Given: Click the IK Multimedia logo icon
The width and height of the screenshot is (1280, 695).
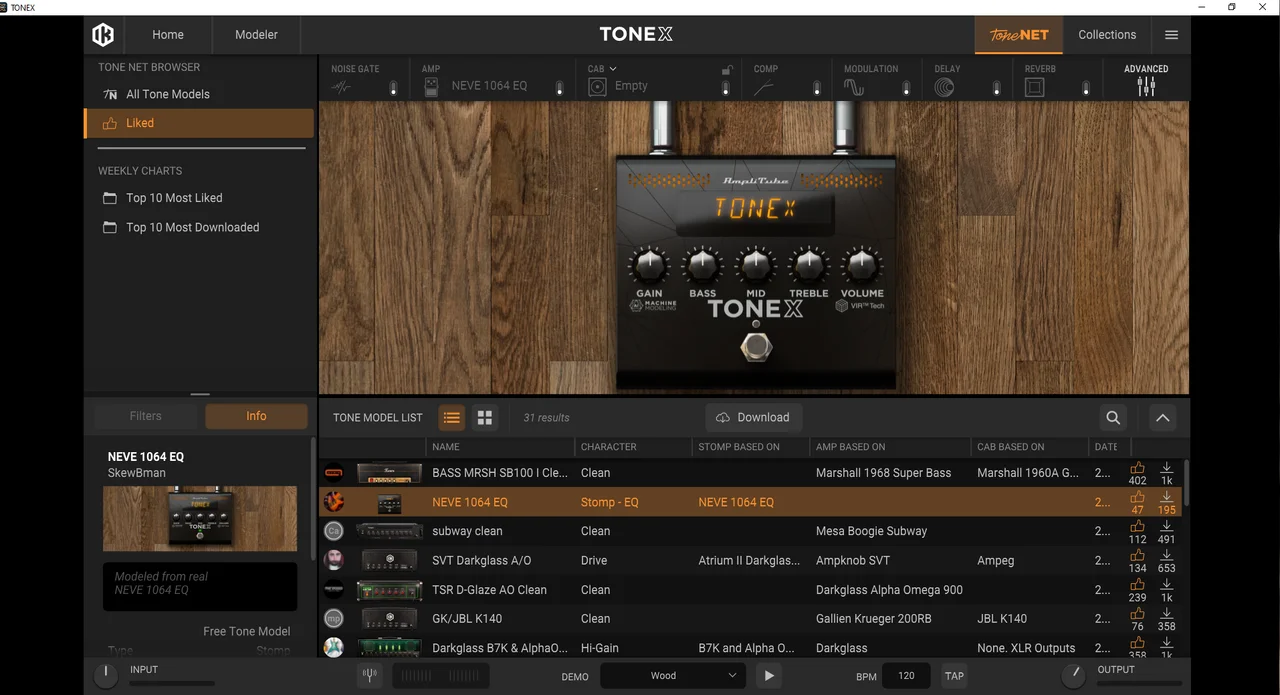Looking at the screenshot, I should tap(103, 35).
